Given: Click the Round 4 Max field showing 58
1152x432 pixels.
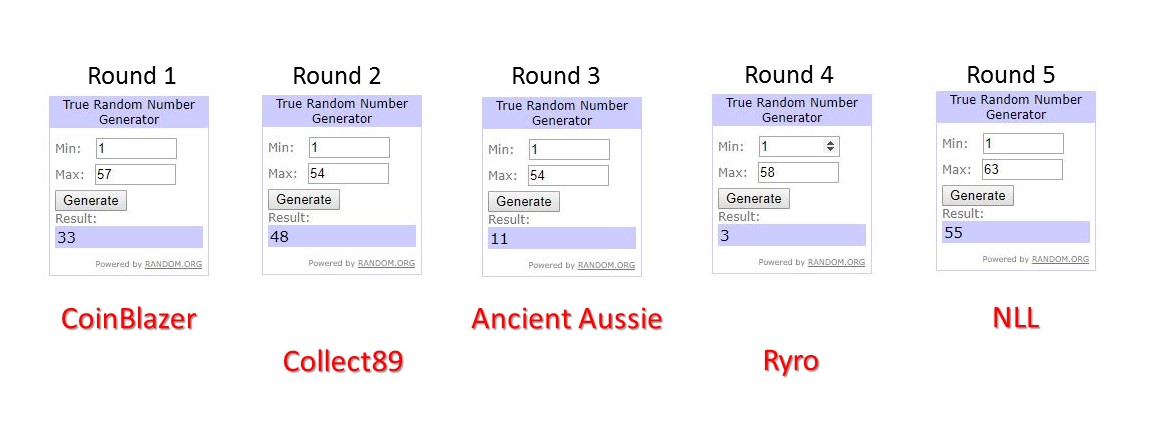Looking at the screenshot, I should pyautogui.click(x=798, y=172).
